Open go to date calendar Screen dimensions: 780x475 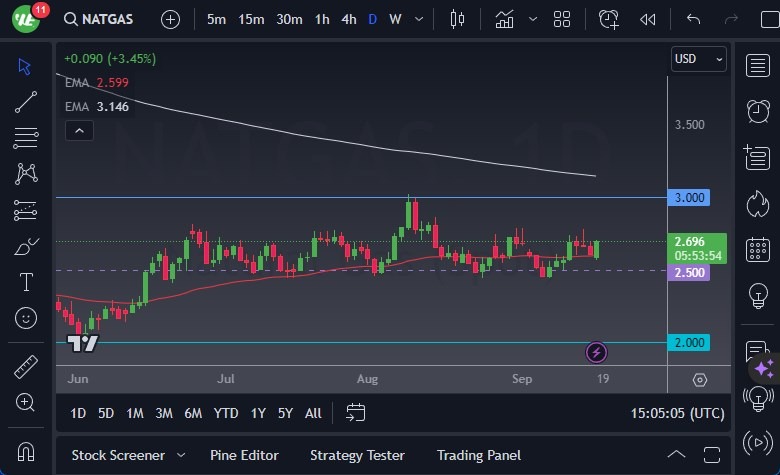coord(355,413)
